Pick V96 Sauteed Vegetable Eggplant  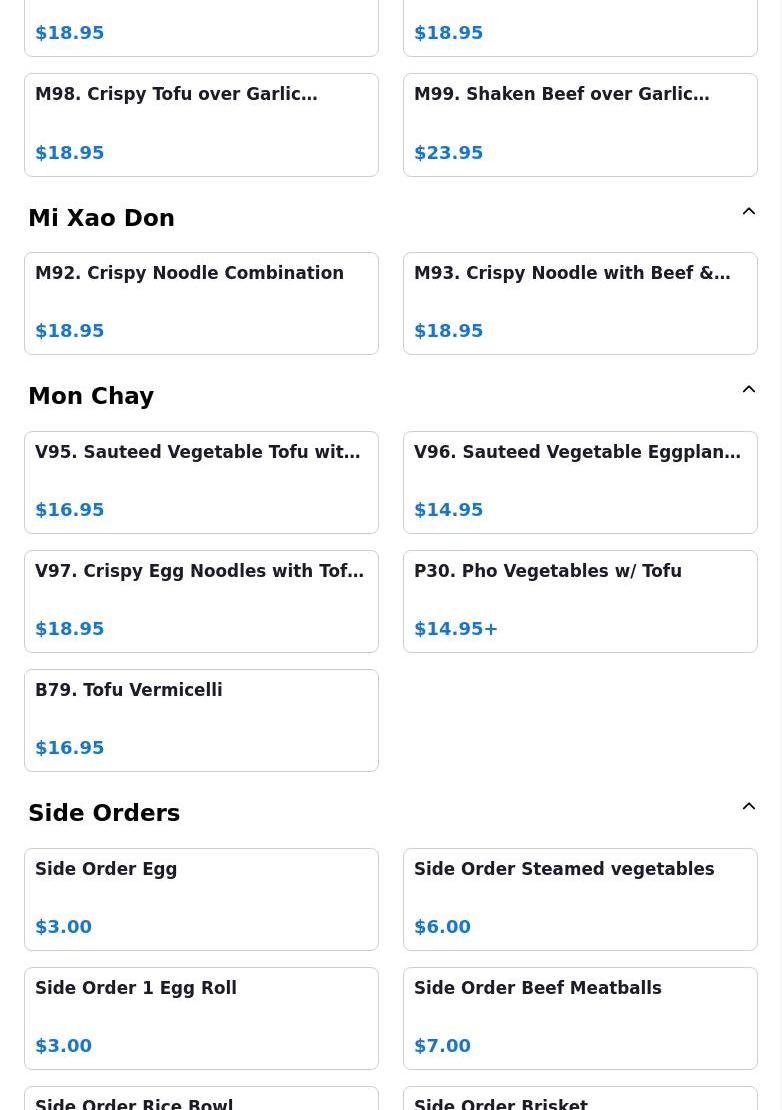click(580, 482)
